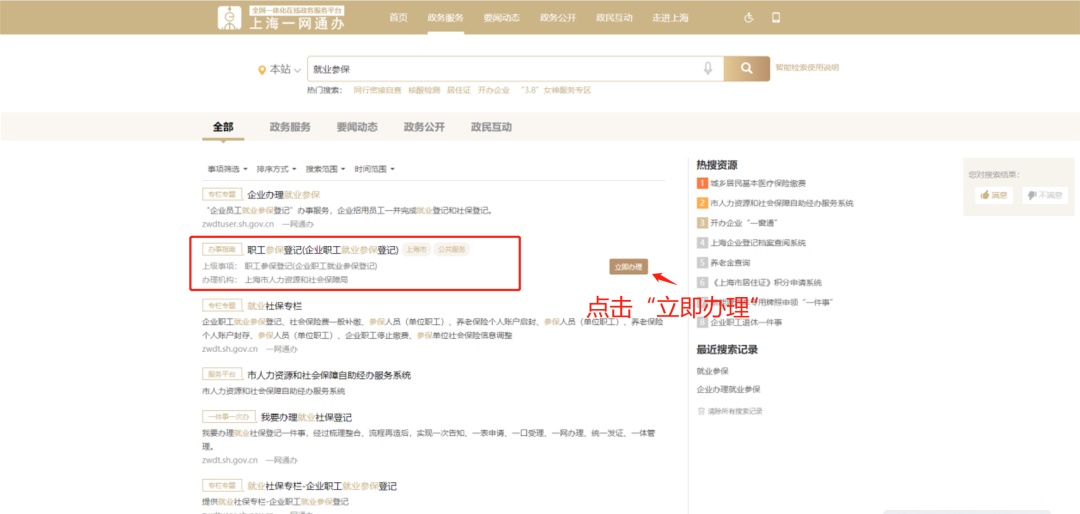Activate microphone voice search icon

click(708, 68)
